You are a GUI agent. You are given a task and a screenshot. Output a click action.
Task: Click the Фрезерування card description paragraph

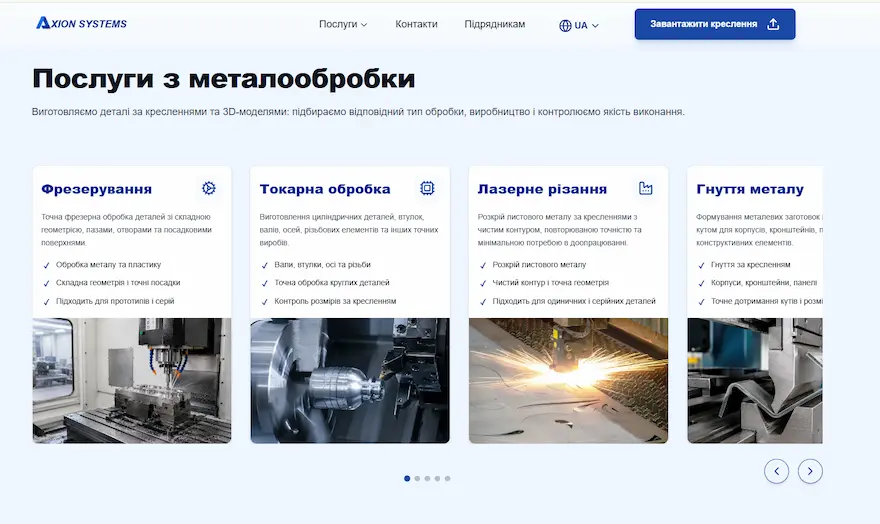click(126, 229)
